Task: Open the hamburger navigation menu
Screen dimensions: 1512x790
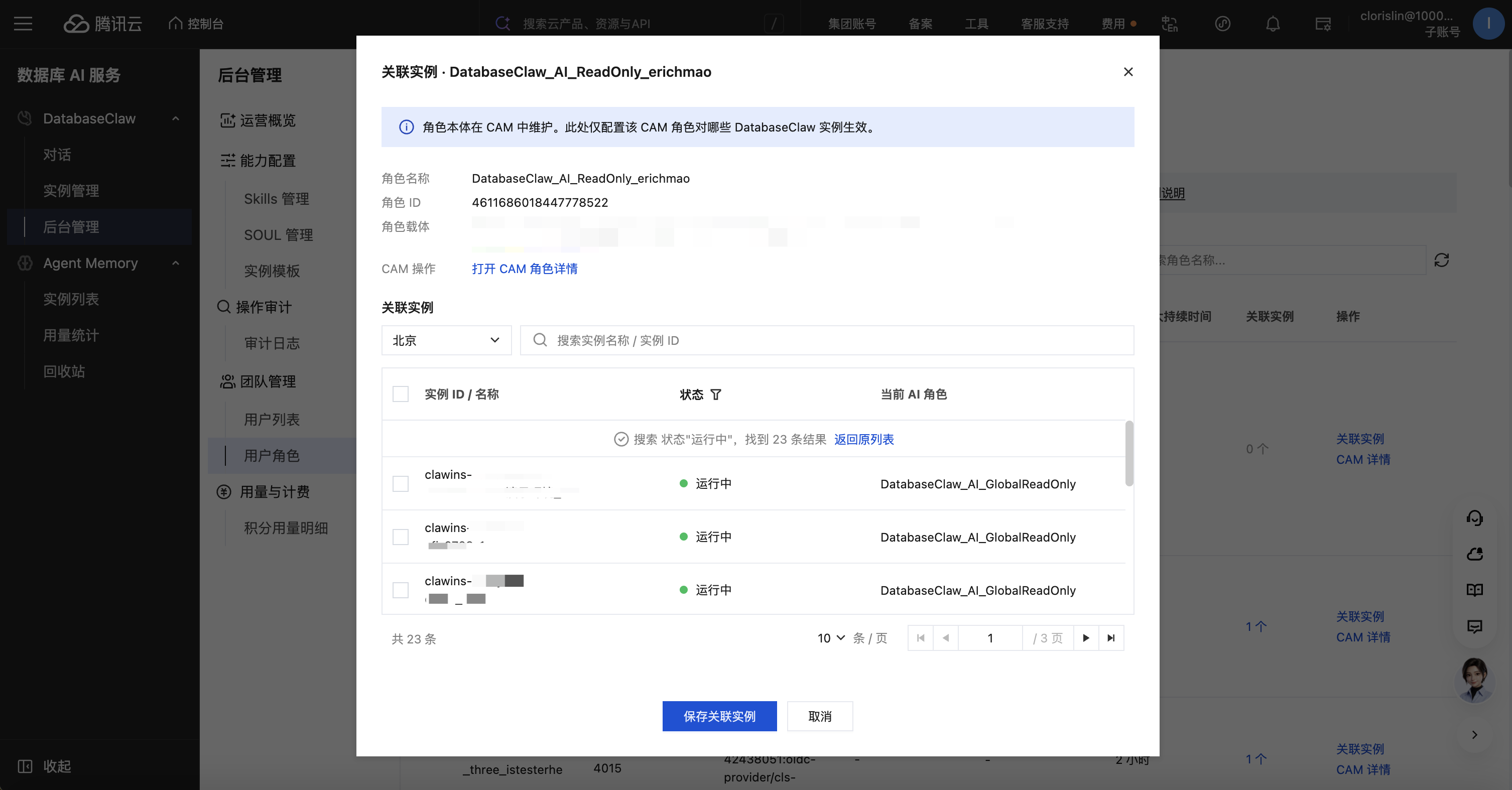Action: [24, 24]
